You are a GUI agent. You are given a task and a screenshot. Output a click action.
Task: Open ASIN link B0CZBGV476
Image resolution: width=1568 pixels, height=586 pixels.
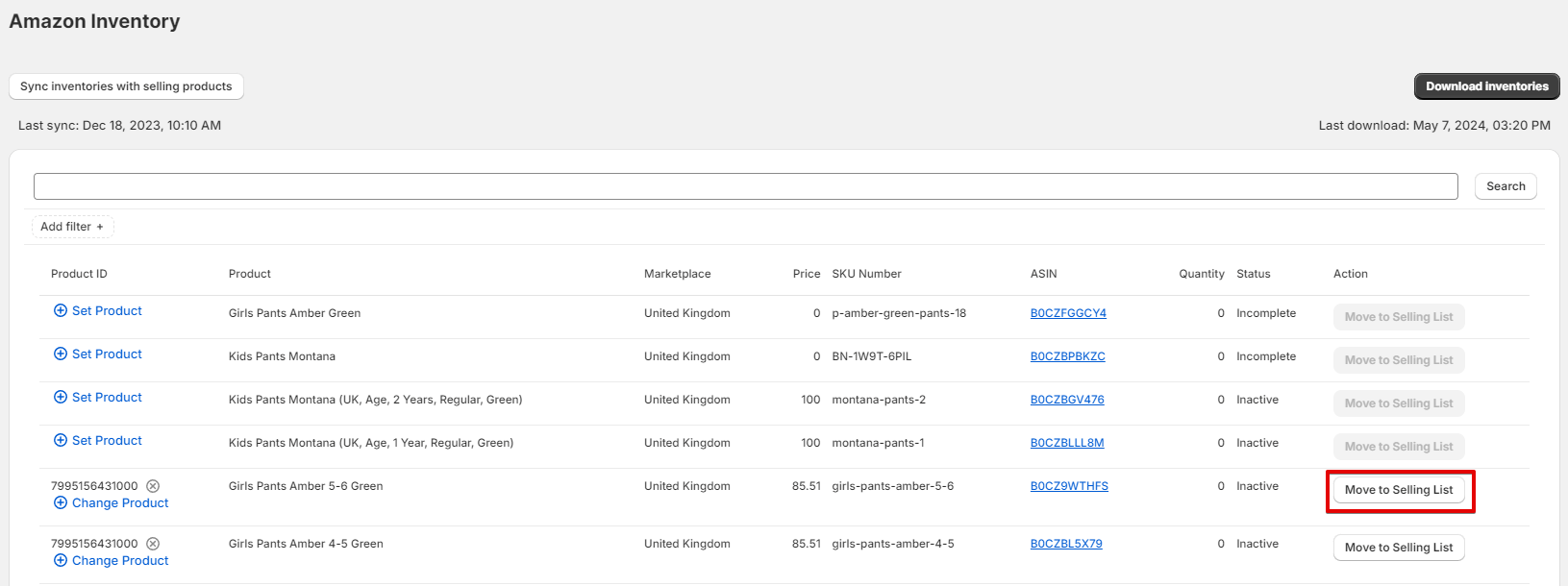tap(1067, 400)
